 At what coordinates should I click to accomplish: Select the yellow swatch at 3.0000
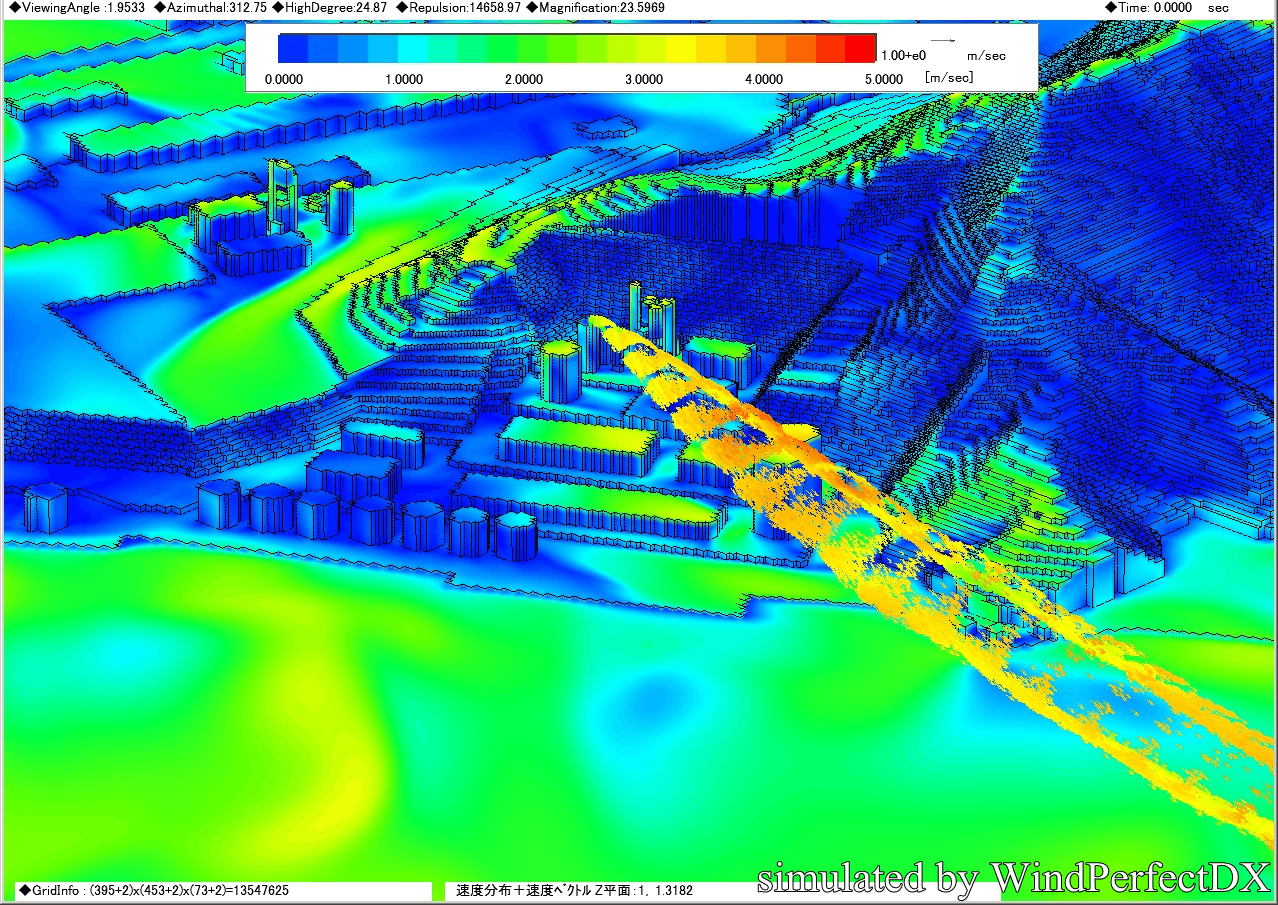(652, 48)
